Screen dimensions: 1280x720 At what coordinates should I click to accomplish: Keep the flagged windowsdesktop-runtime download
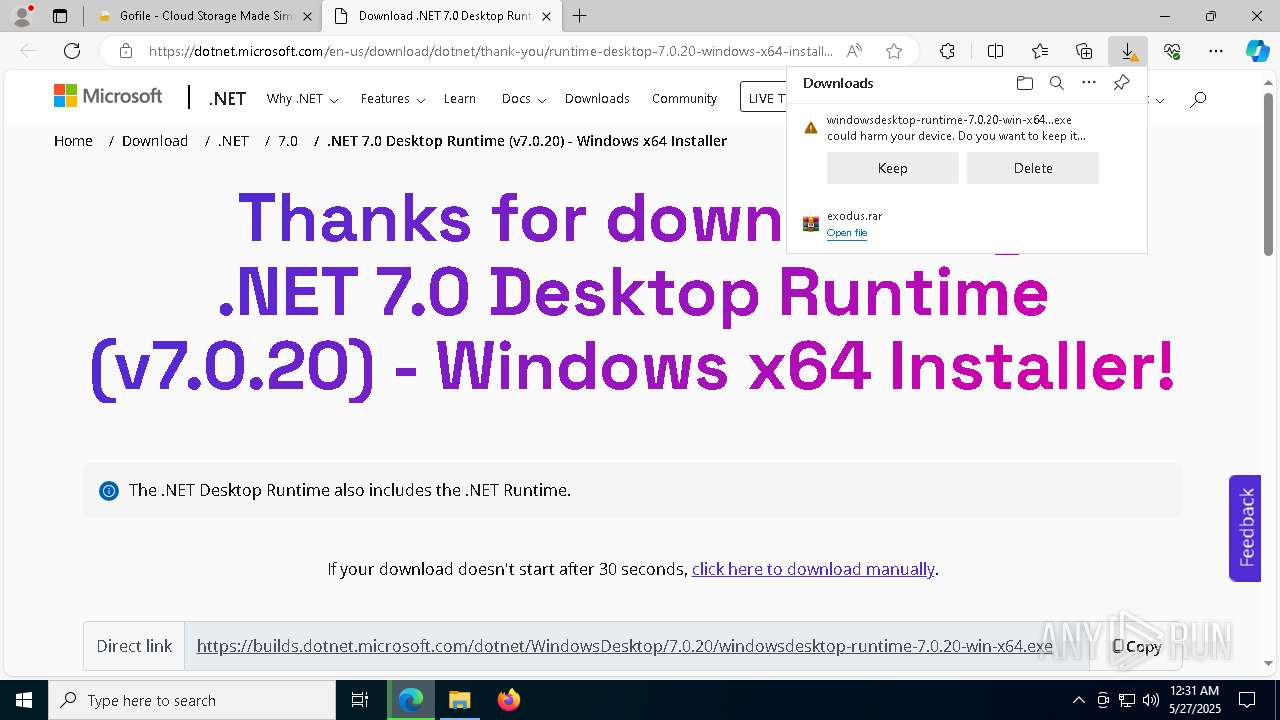(892, 168)
